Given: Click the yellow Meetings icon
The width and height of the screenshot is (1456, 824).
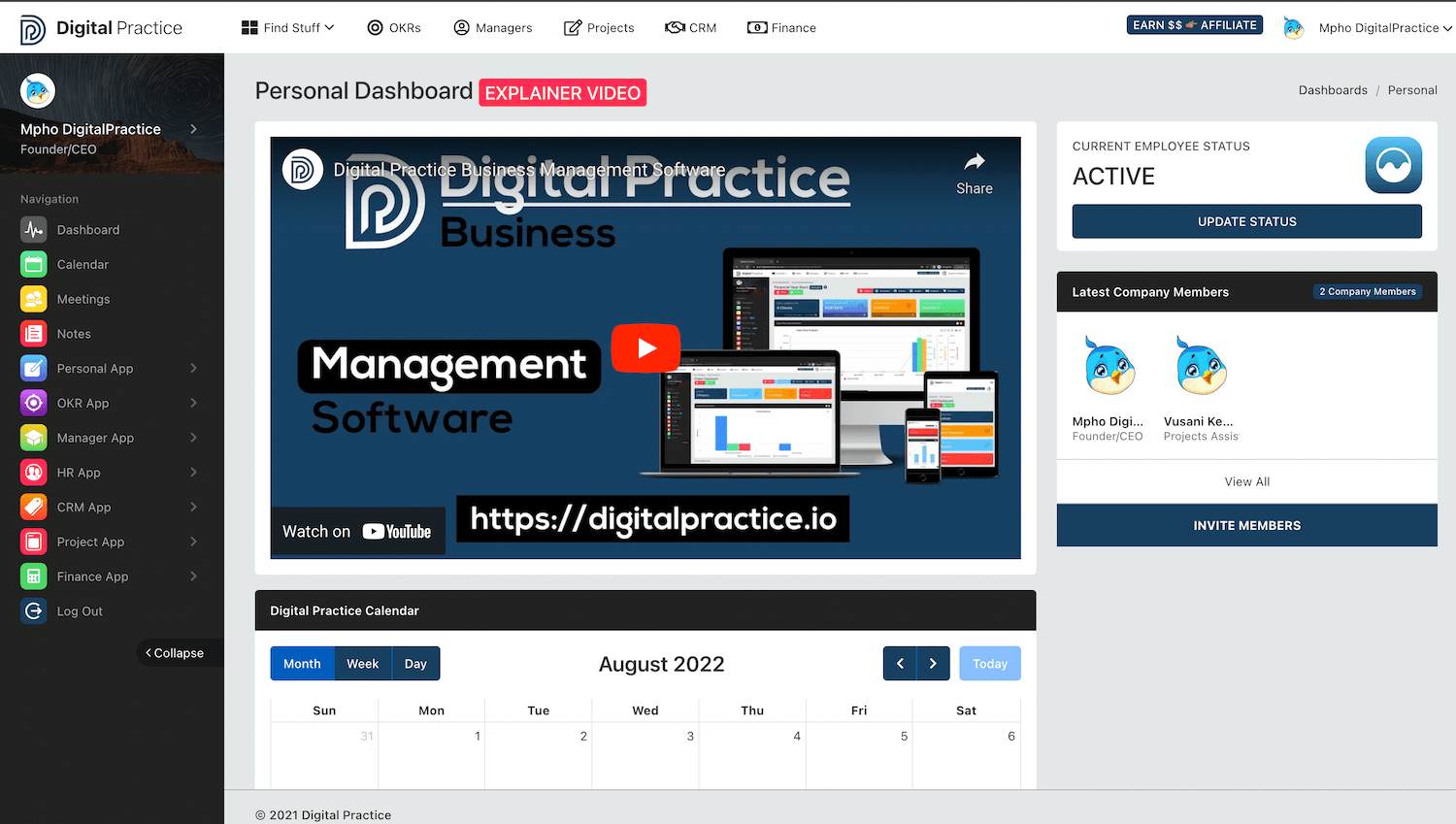Looking at the screenshot, I should point(34,299).
